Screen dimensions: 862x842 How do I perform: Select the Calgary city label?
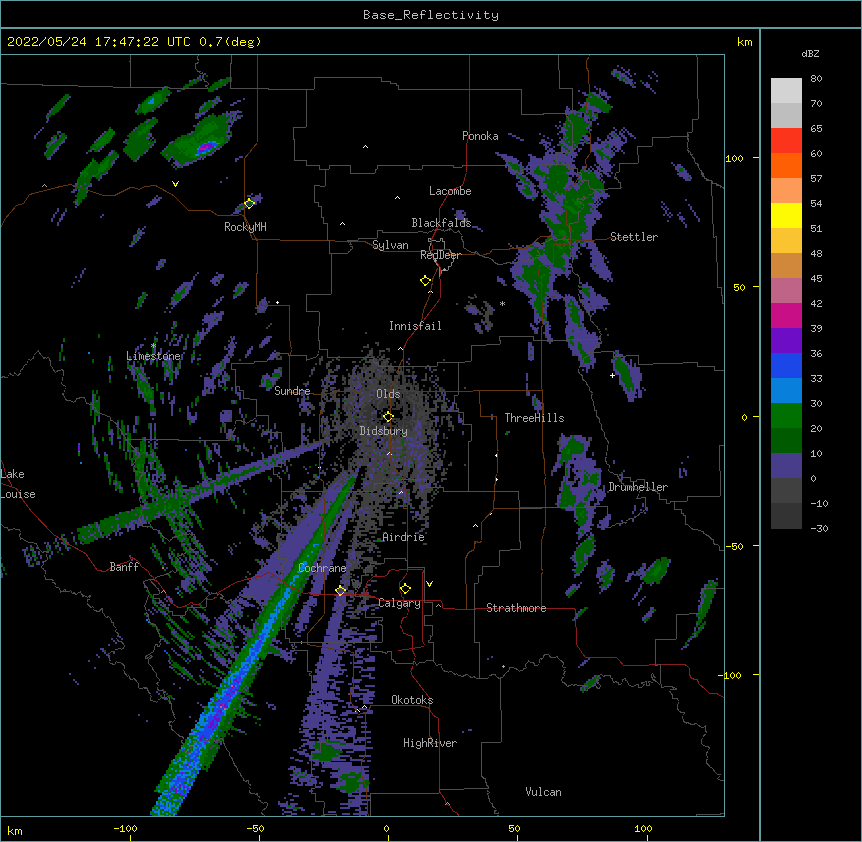tap(399, 603)
